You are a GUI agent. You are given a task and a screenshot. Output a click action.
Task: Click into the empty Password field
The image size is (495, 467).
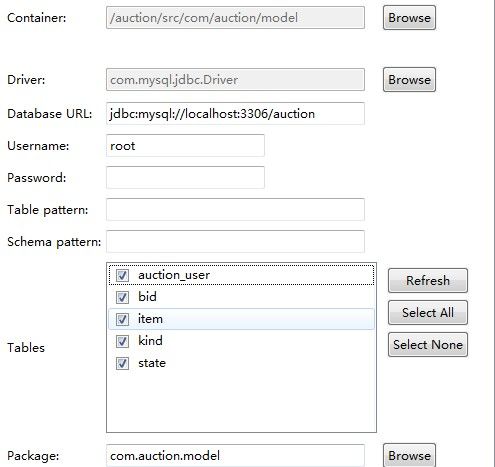pyautogui.click(x=185, y=178)
